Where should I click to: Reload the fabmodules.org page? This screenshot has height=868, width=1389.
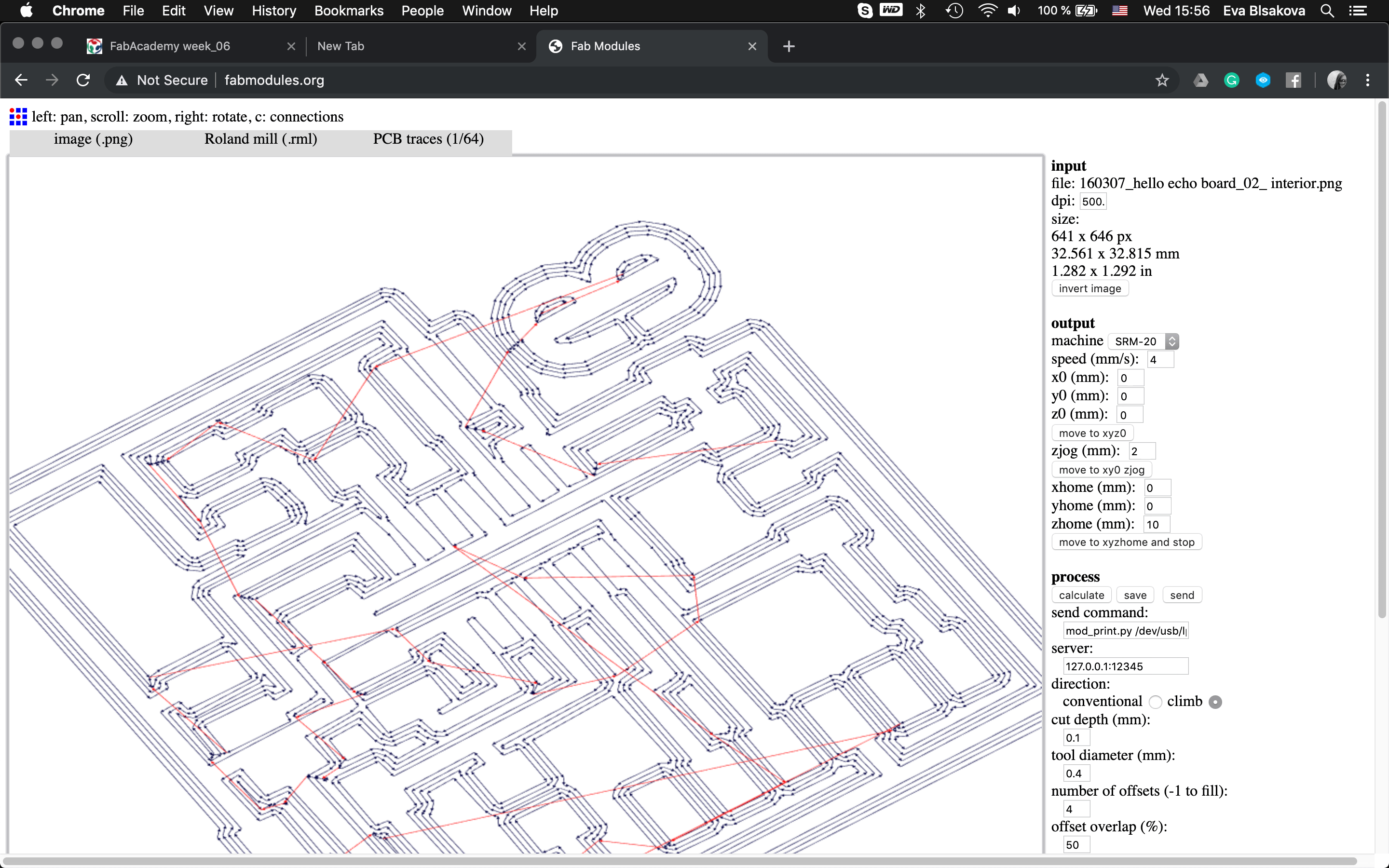pyautogui.click(x=83, y=81)
